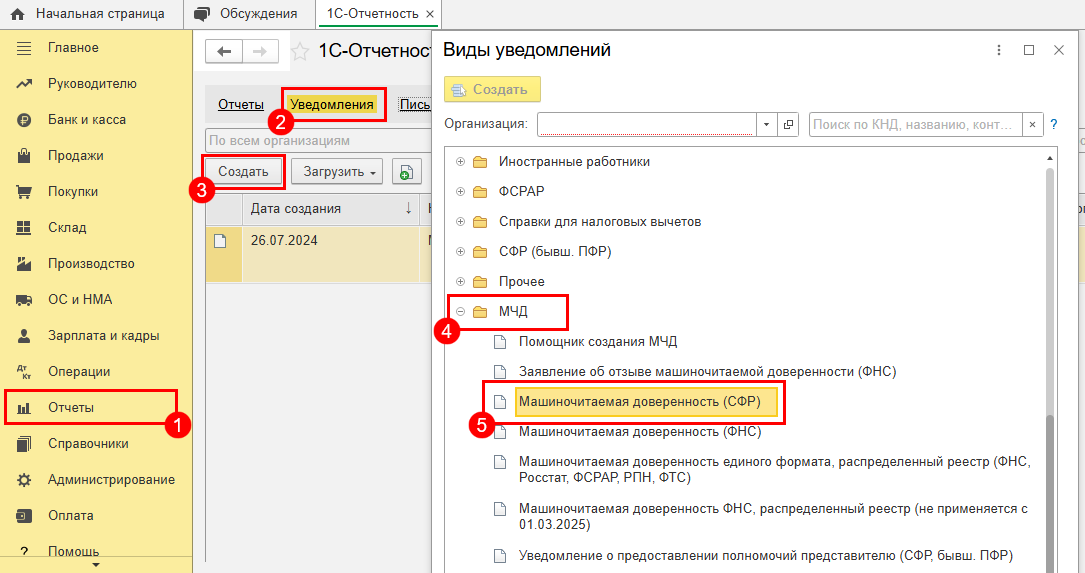Open Продажи section in sidebar
Image resolution: width=1085 pixels, height=573 pixels.
click(x=75, y=156)
